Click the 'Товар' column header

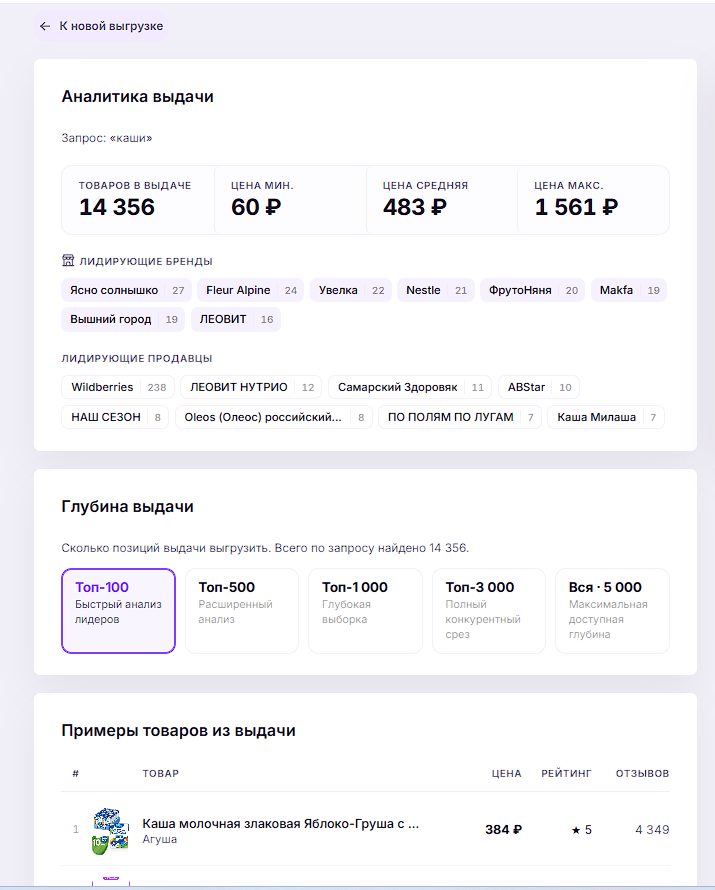pos(161,773)
